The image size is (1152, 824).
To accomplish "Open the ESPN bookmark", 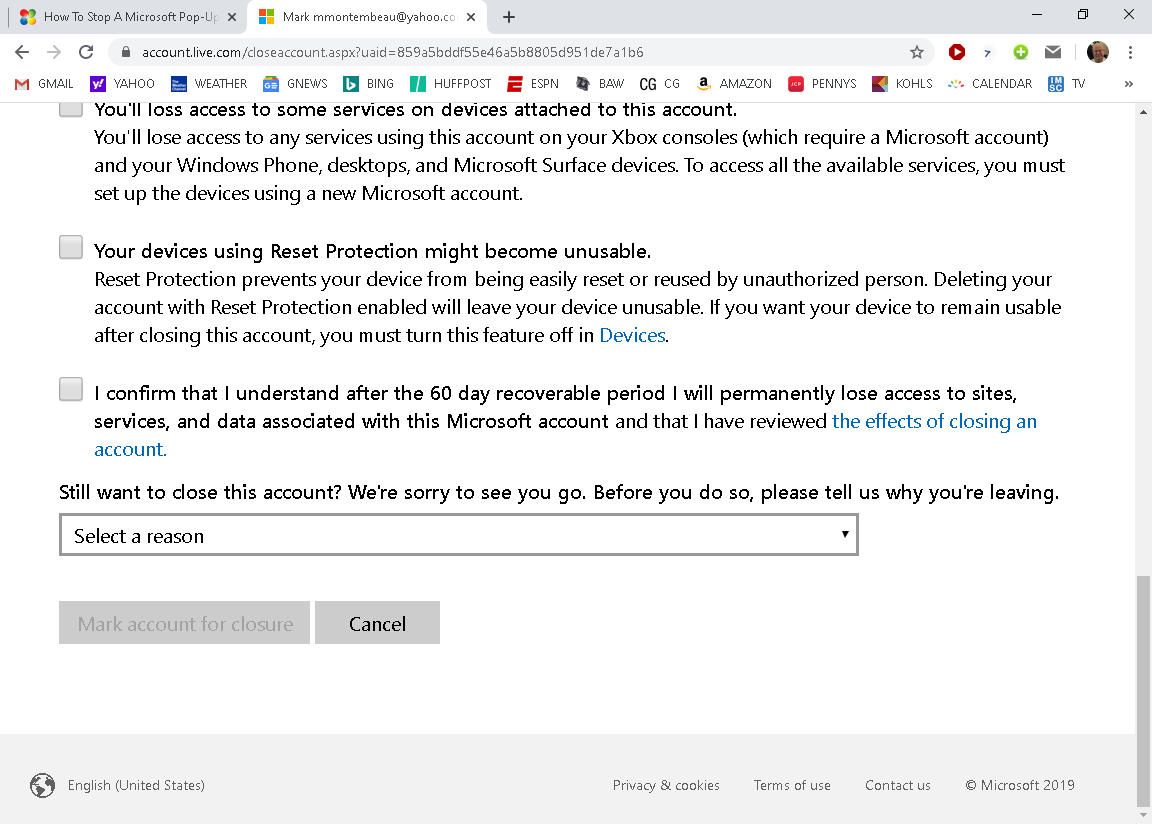I will coord(533,84).
